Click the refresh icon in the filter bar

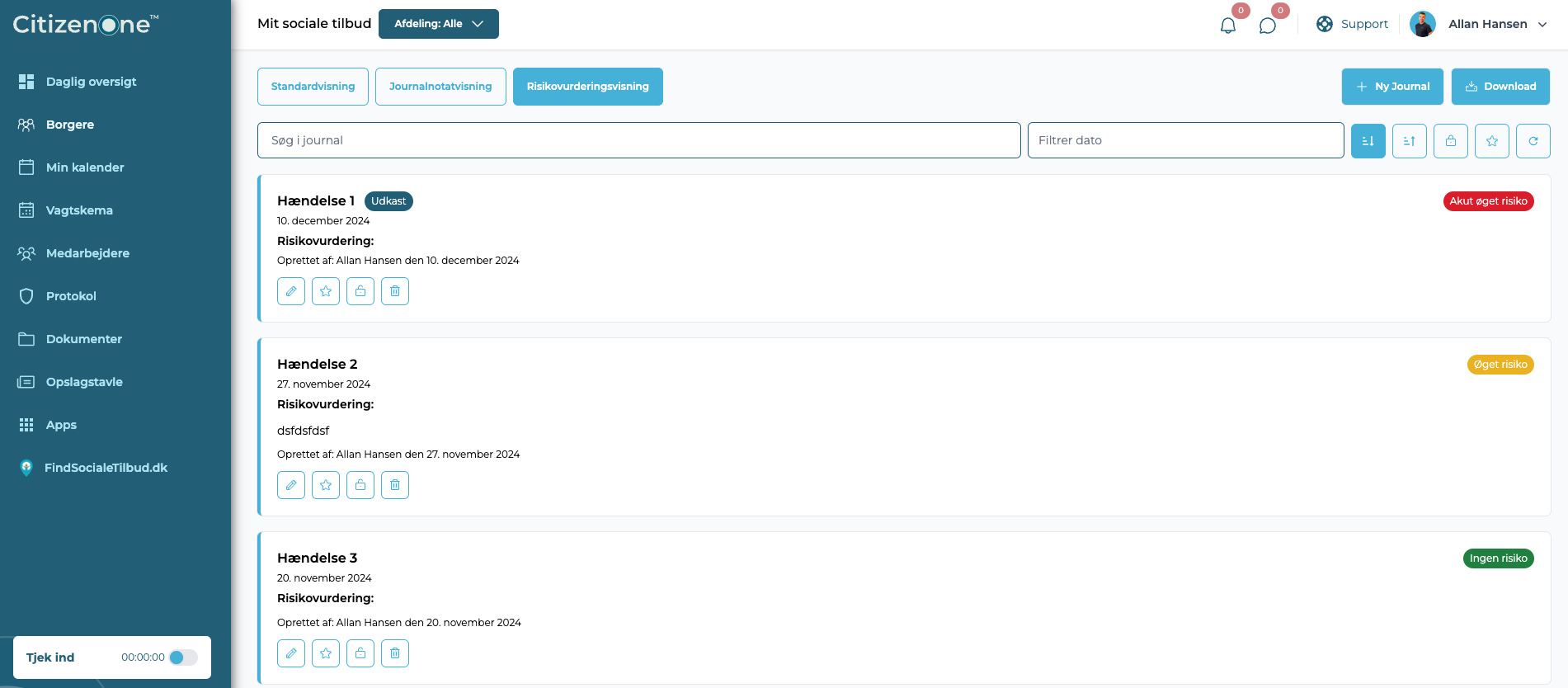pyautogui.click(x=1533, y=141)
